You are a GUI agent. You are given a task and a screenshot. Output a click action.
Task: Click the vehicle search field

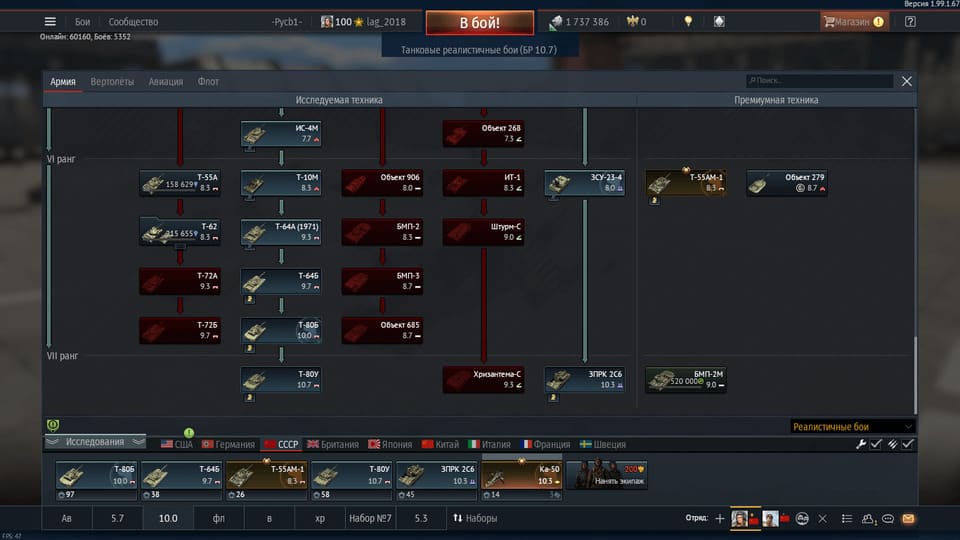pyautogui.click(x=819, y=81)
